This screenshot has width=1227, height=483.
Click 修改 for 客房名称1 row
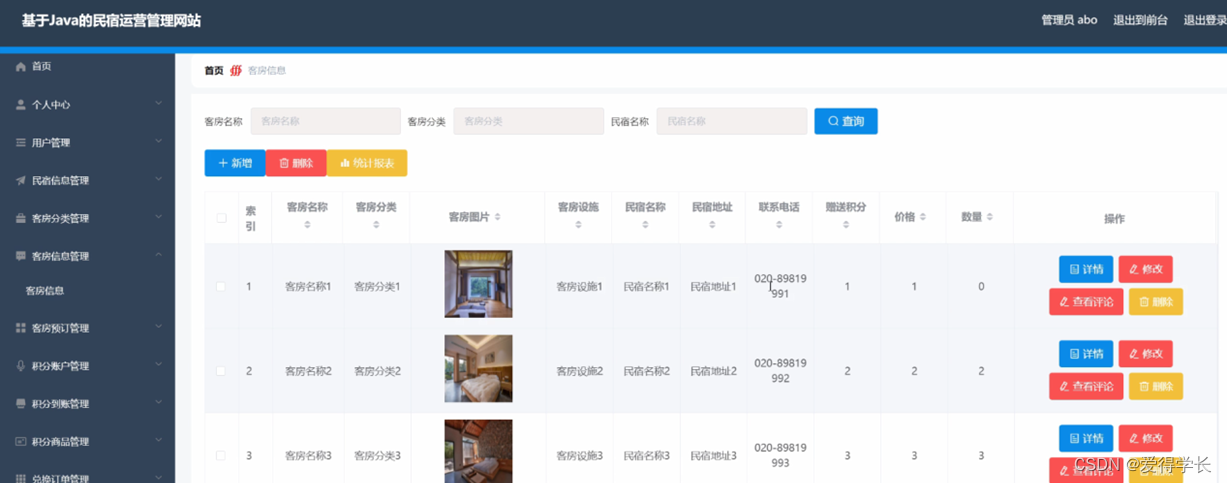point(1146,269)
